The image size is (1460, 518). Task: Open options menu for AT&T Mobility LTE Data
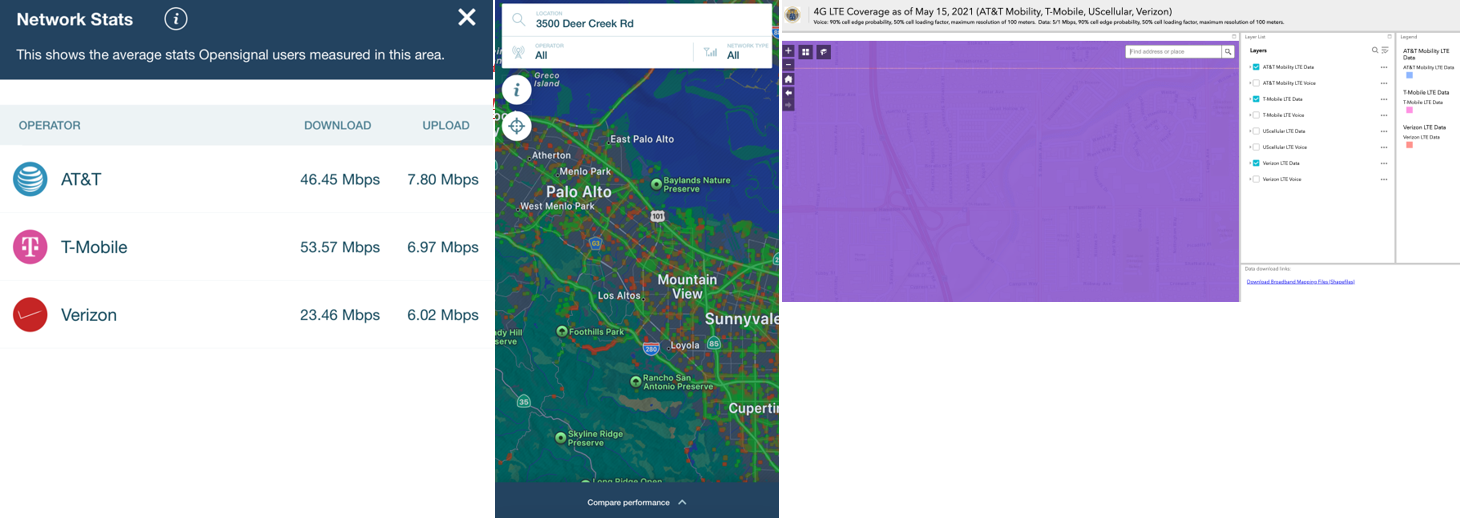tap(1384, 67)
